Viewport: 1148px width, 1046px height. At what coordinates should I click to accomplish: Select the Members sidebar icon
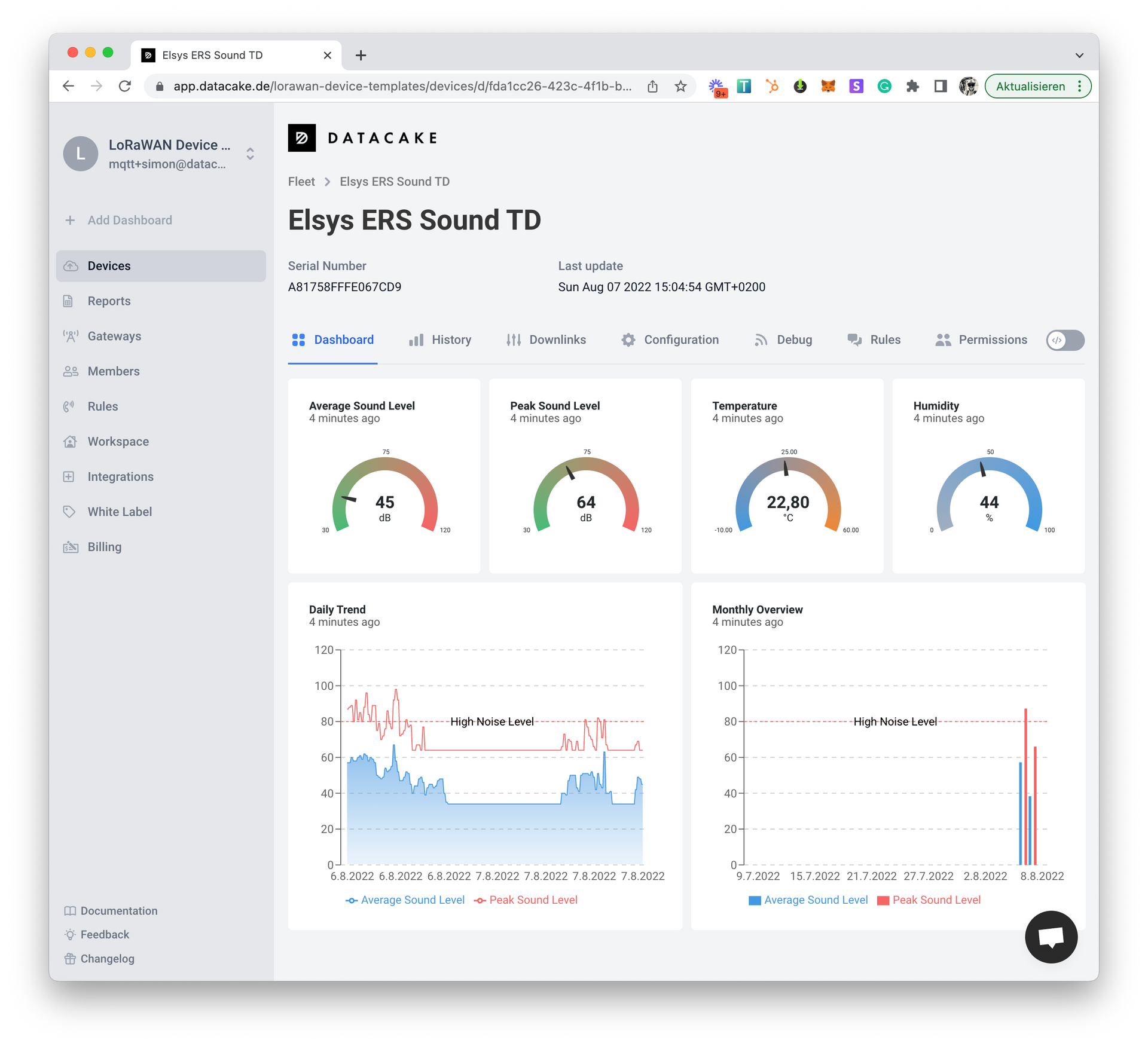coord(70,371)
